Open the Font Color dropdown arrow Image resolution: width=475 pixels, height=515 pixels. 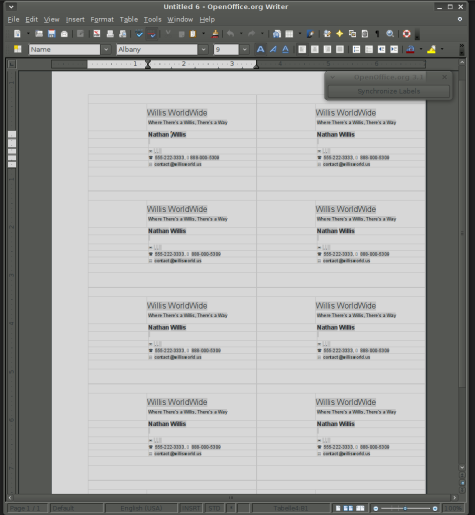pyautogui.click(x=421, y=49)
